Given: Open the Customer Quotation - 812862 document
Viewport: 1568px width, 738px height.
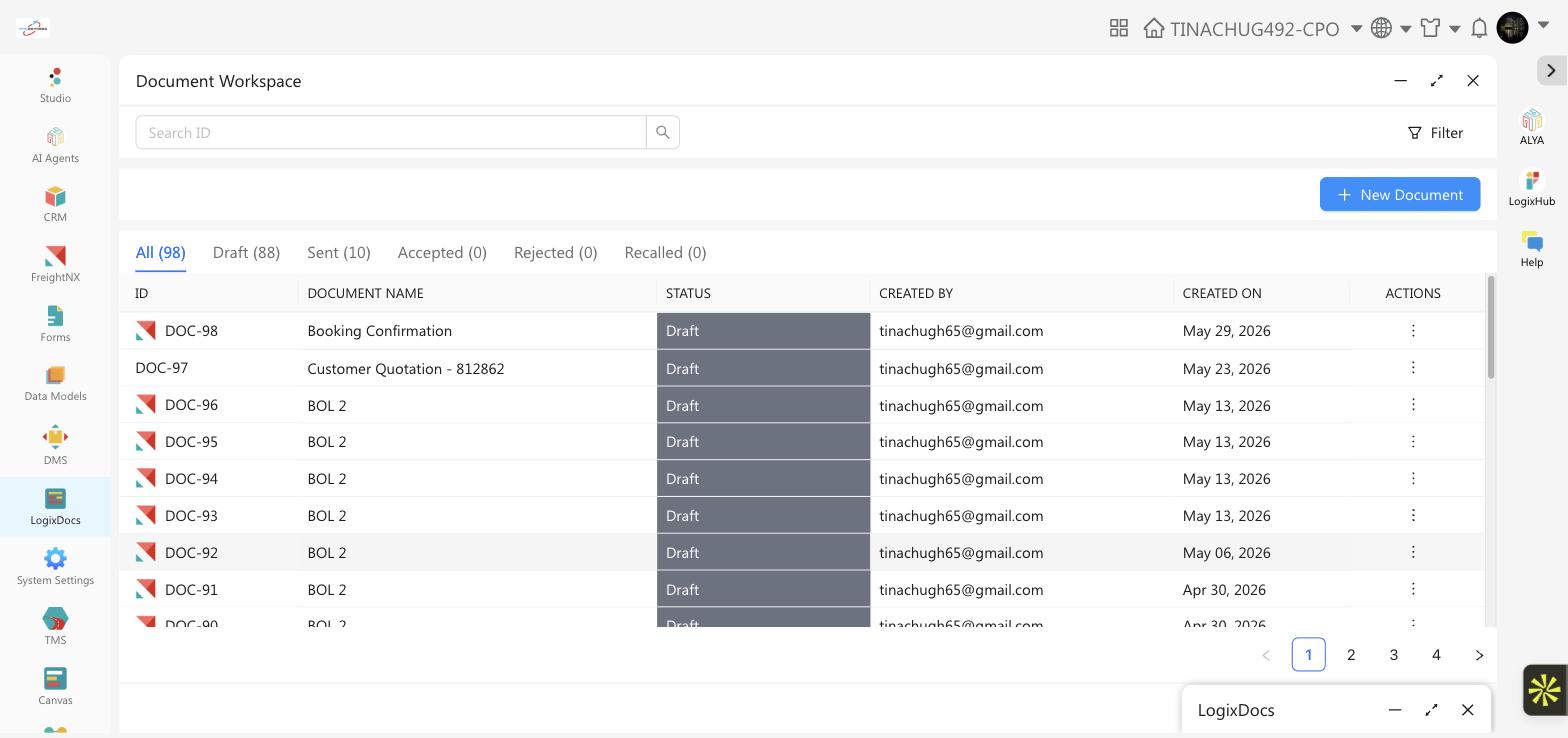Looking at the screenshot, I should [405, 368].
